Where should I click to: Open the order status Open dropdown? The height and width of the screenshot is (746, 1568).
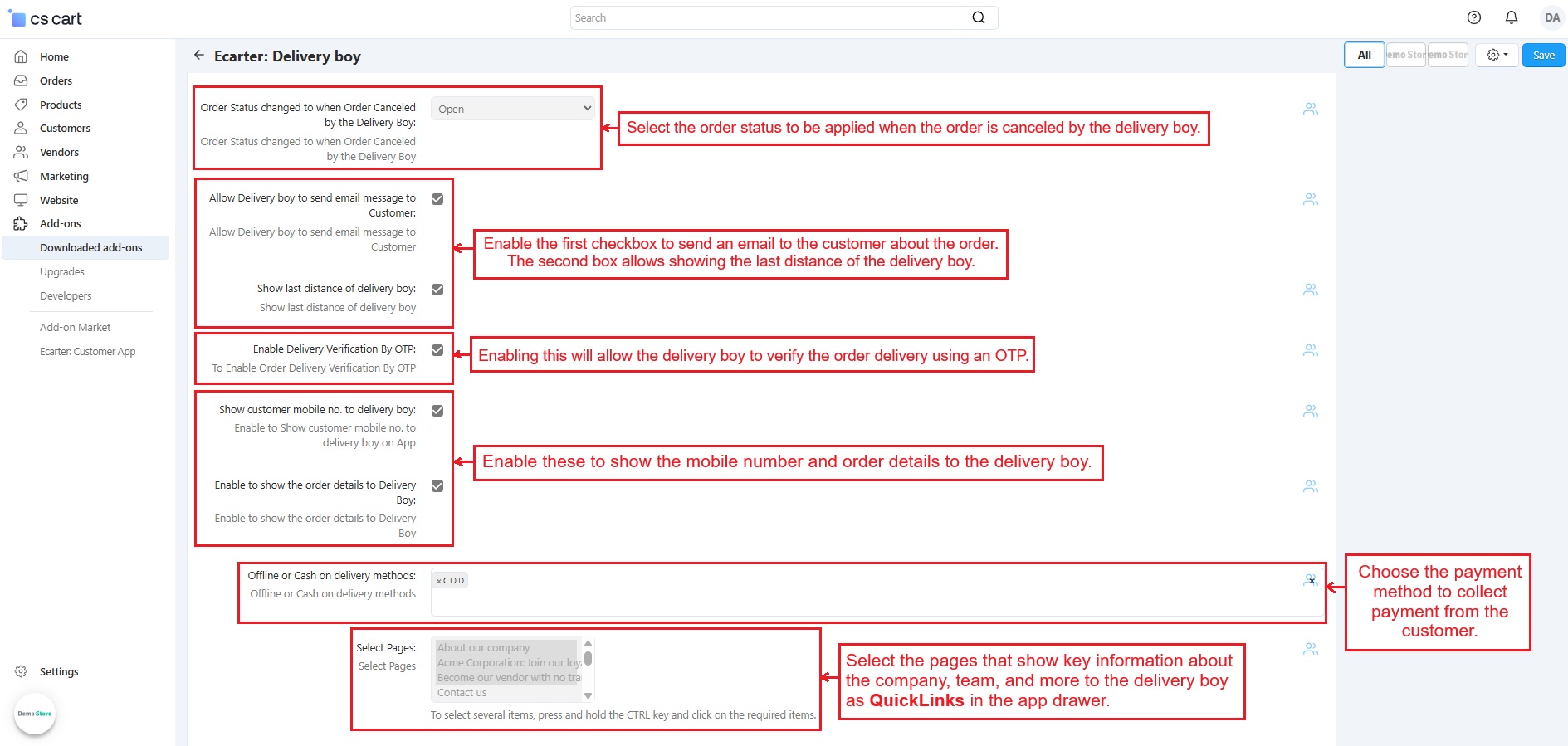pyautogui.click(x=513, y=109)
